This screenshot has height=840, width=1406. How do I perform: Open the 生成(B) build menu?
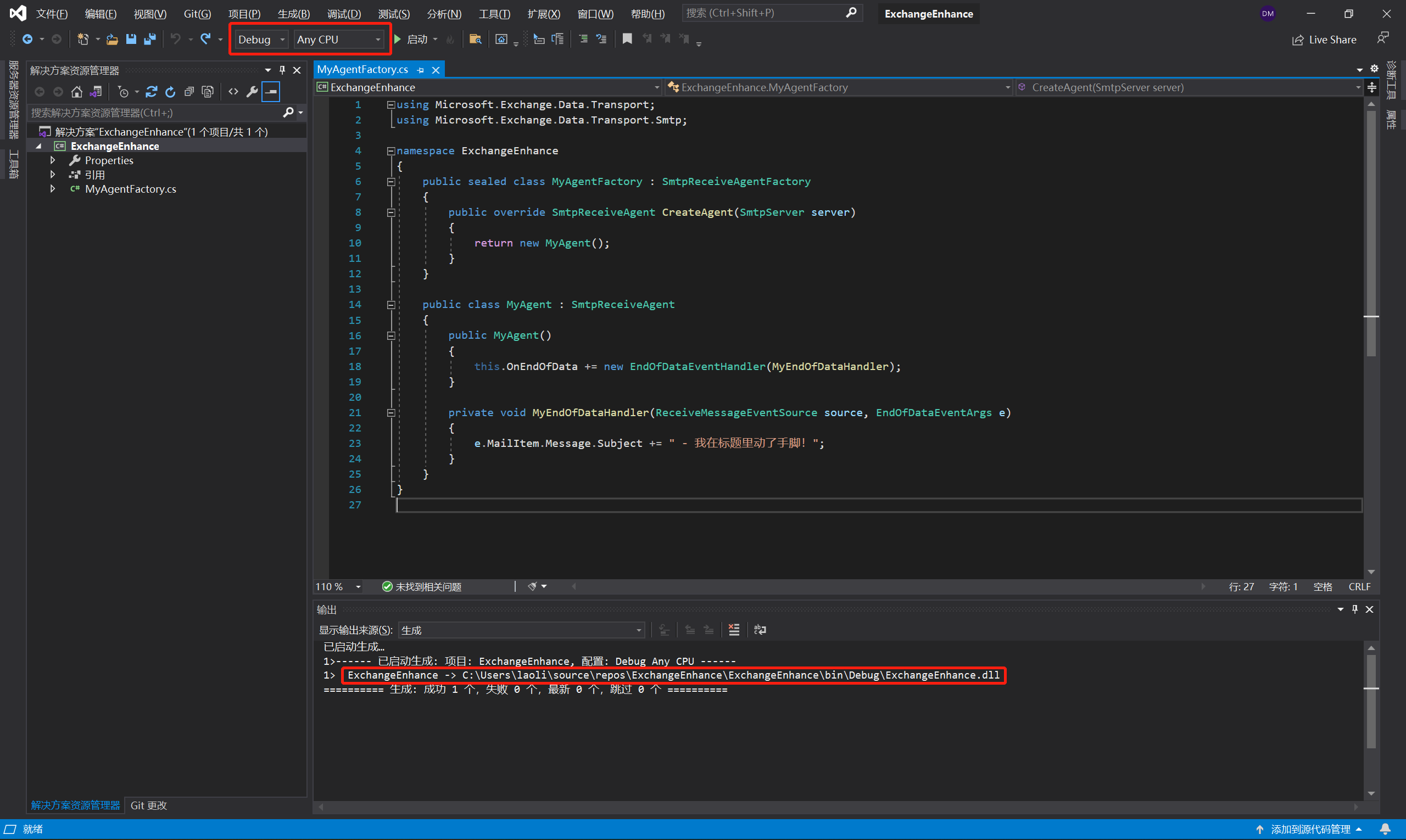tap(293, 14)
